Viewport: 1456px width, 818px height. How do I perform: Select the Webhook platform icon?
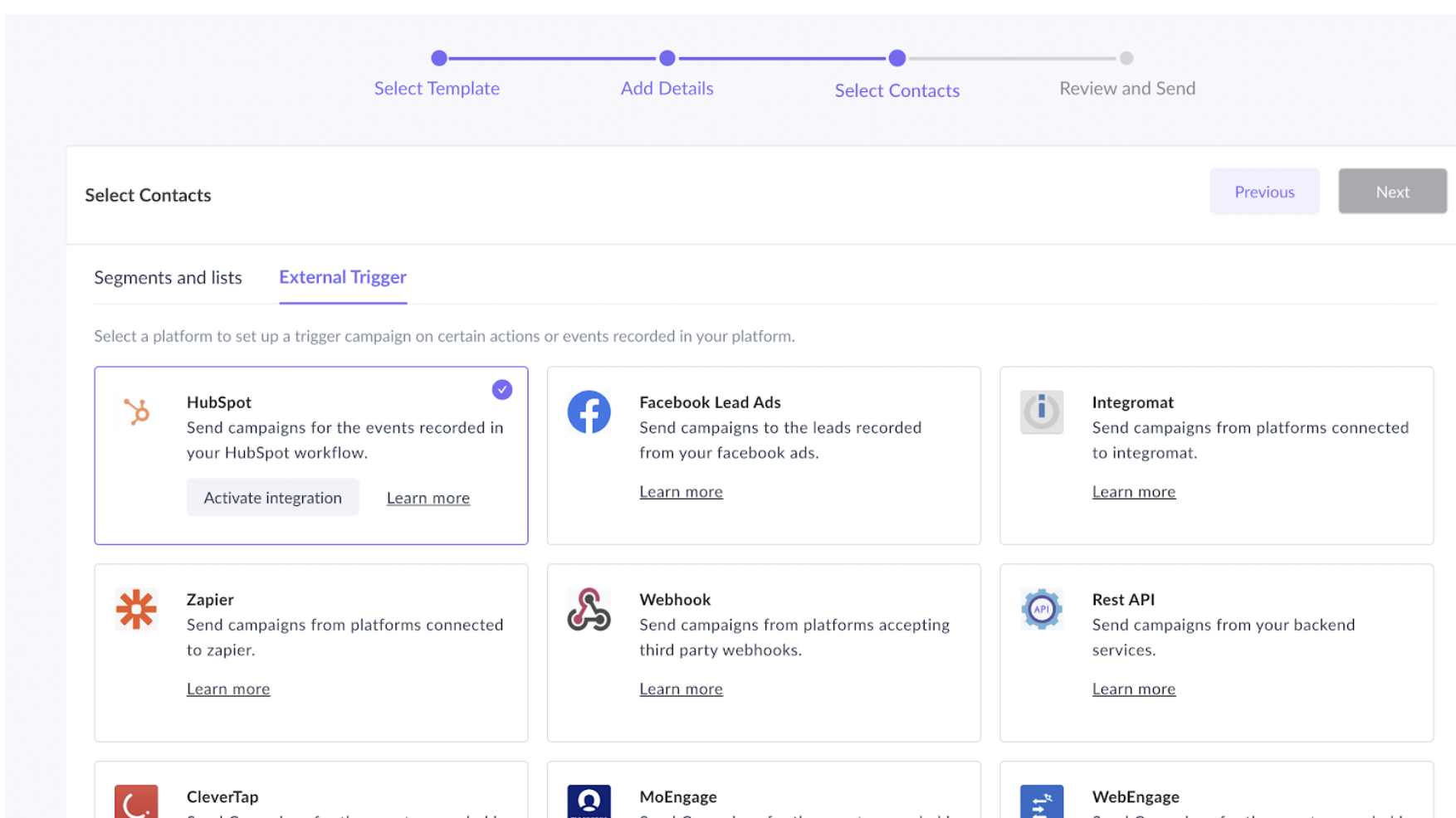pyautogui.click(x=589, y=610)
